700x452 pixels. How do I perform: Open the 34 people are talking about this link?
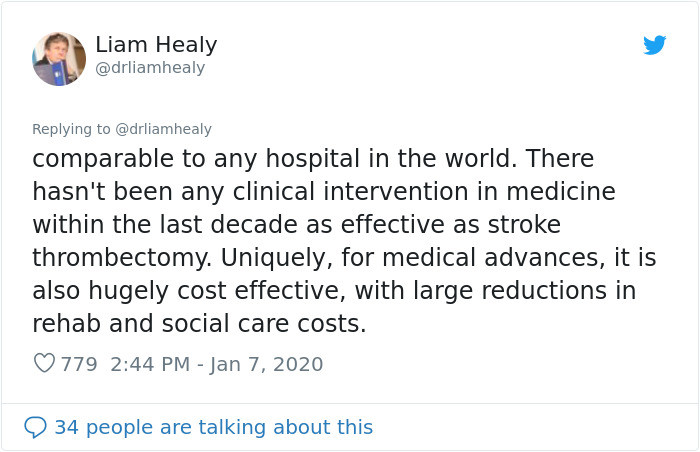tap(213, 427)
